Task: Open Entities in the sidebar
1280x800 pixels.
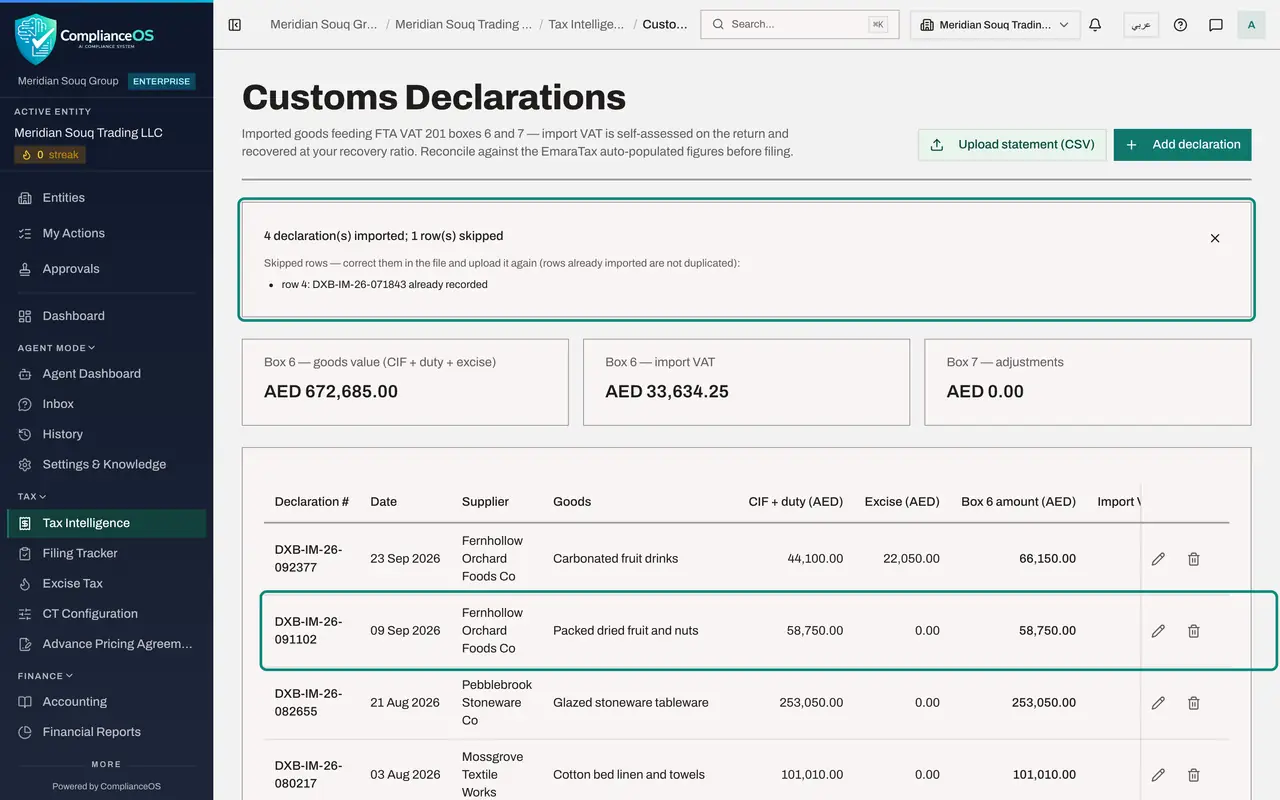Action: pos(106,198)
